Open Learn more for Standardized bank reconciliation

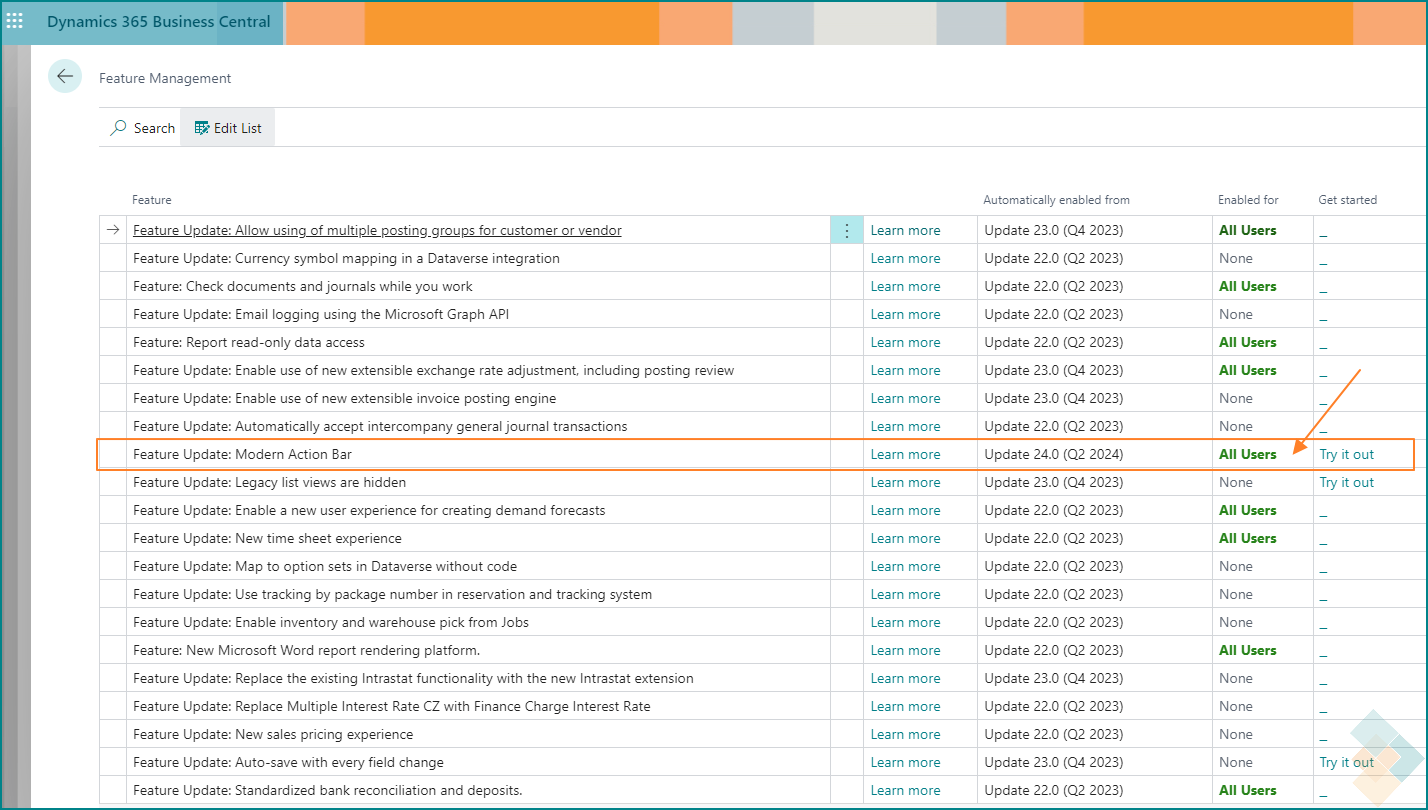[905, 790]
